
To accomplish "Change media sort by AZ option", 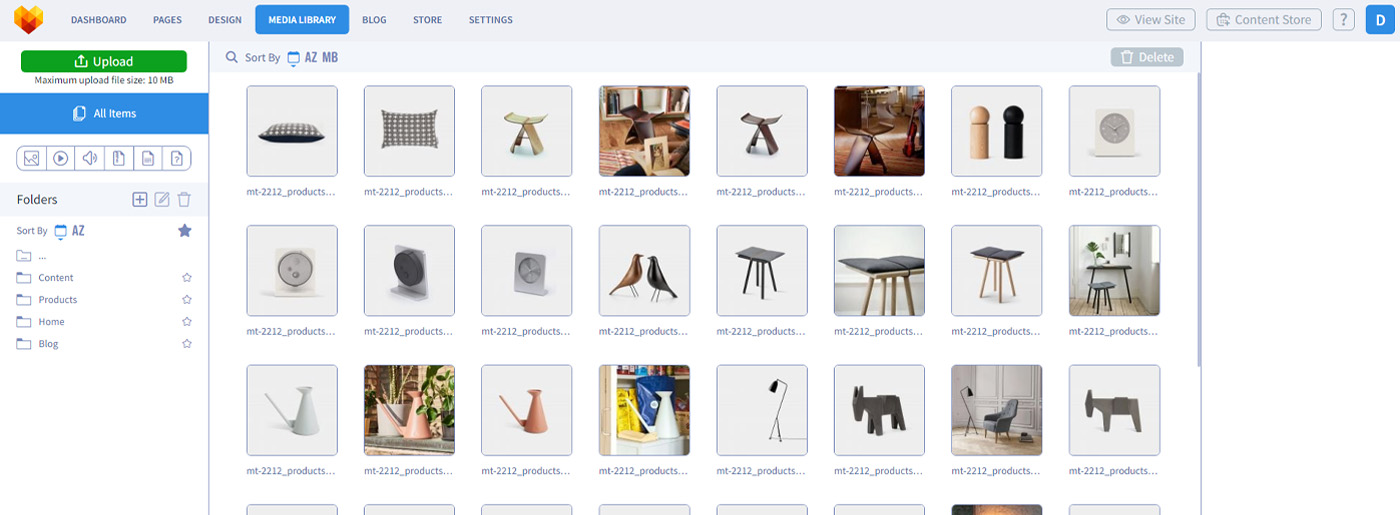I will pos(311,58).
